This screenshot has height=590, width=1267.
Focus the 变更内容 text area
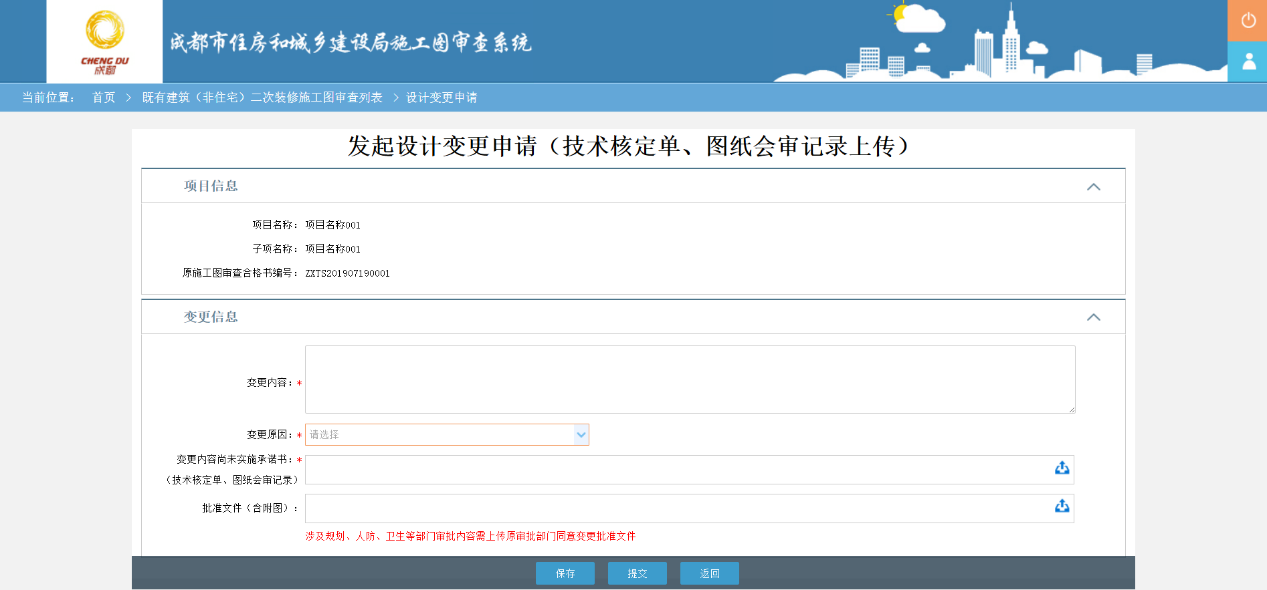pos(690,380)
